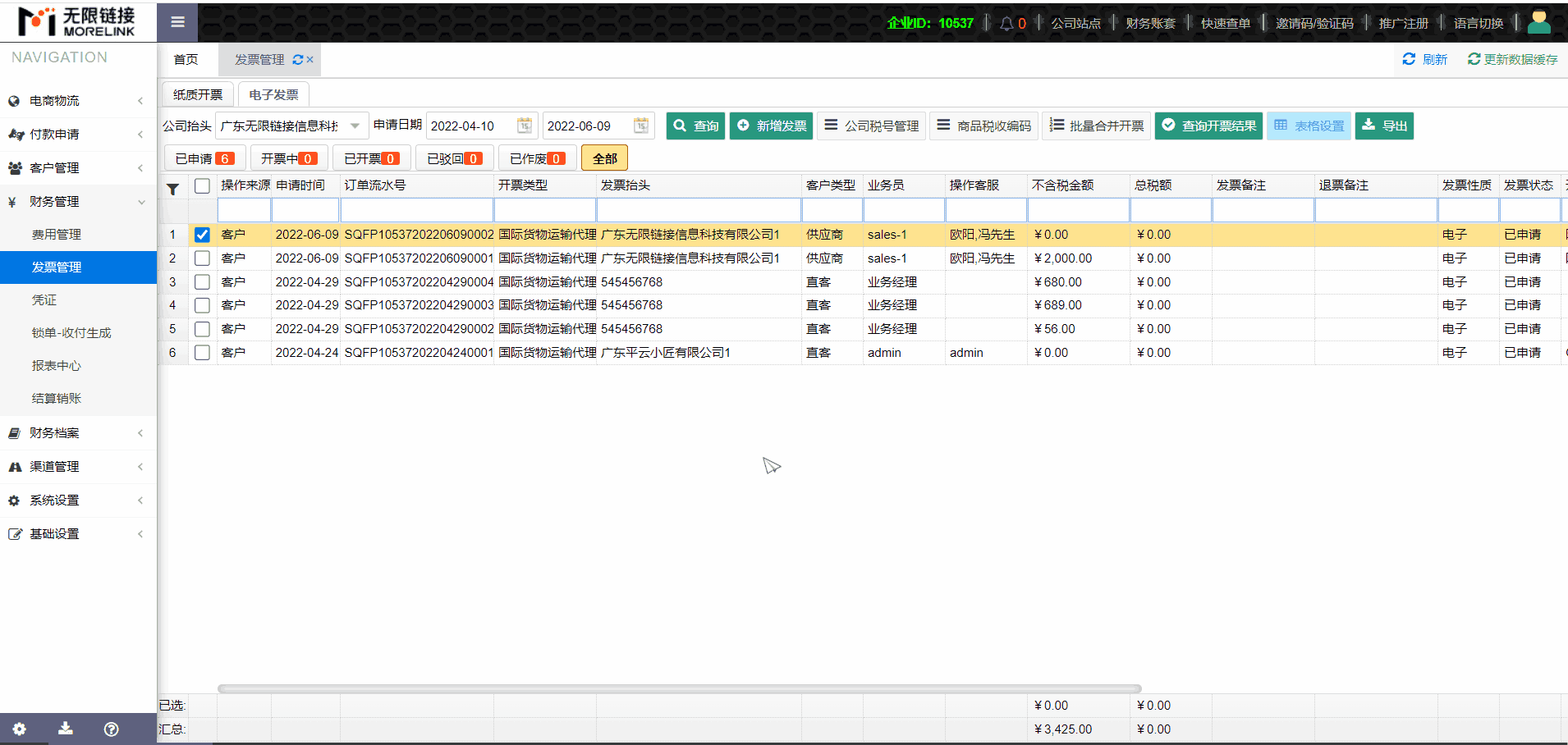The width and height of the screenshot is (1568, 745).
Task: Click the 导出 export button
Action: tap(1384, 126)
